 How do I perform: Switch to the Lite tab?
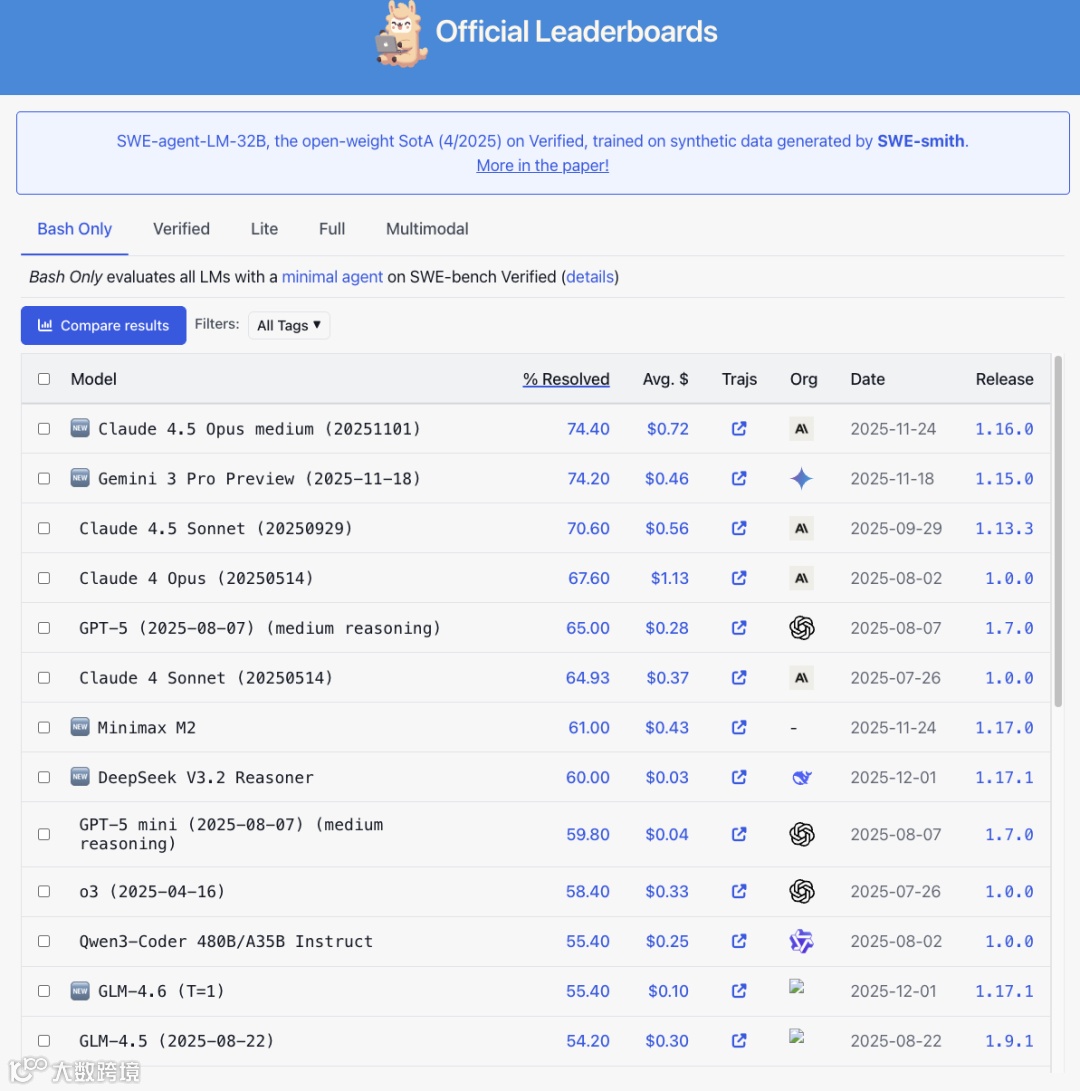point(264,229)
